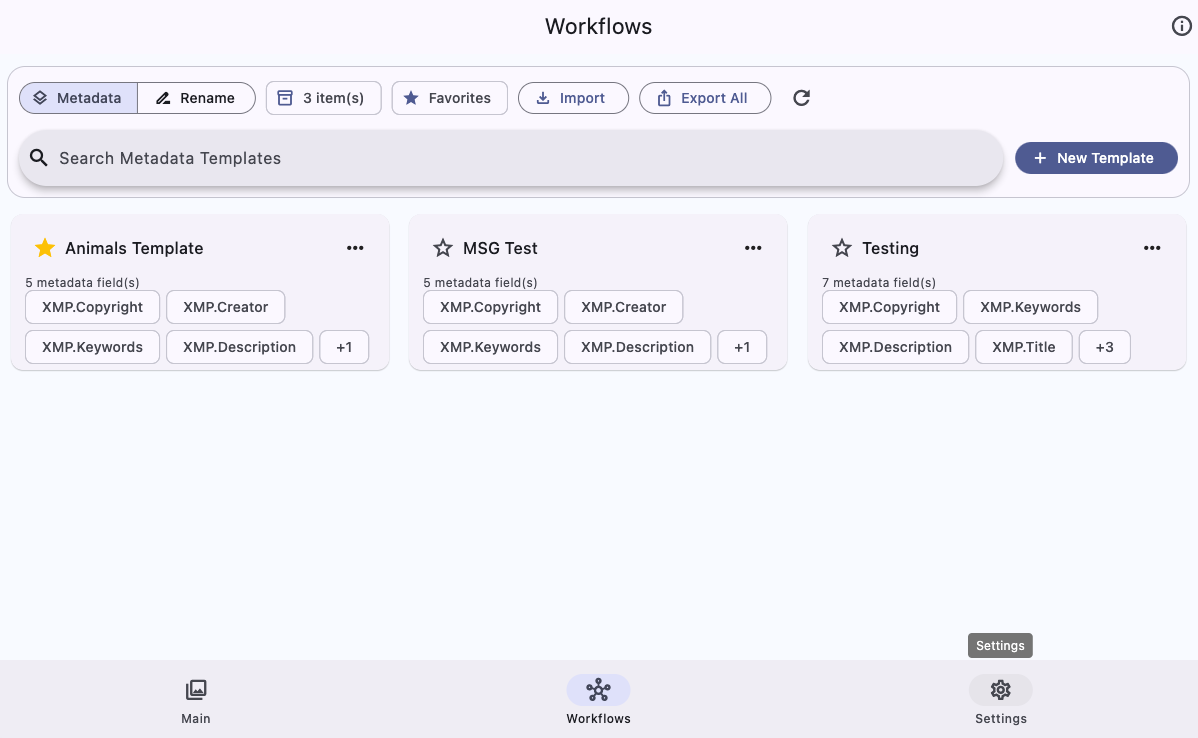Unfavorite Animals Template with gold star
The image size is (1198, 738).
point(45,248)
